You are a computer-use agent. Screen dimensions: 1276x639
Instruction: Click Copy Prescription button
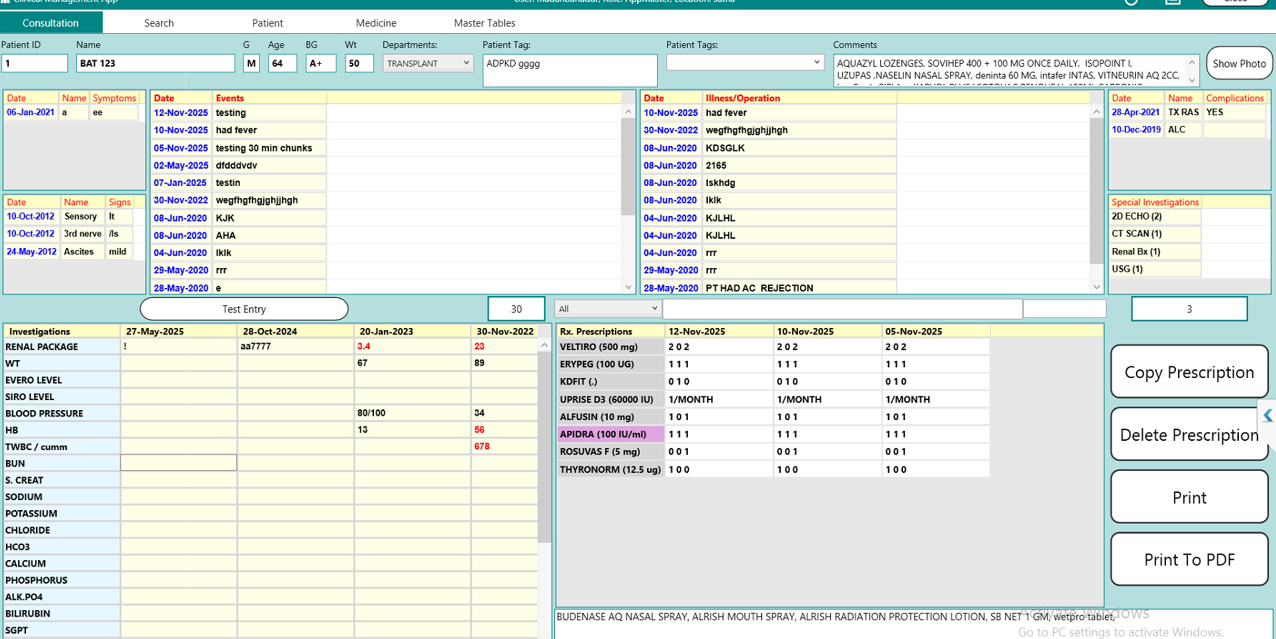[1189, 372]
